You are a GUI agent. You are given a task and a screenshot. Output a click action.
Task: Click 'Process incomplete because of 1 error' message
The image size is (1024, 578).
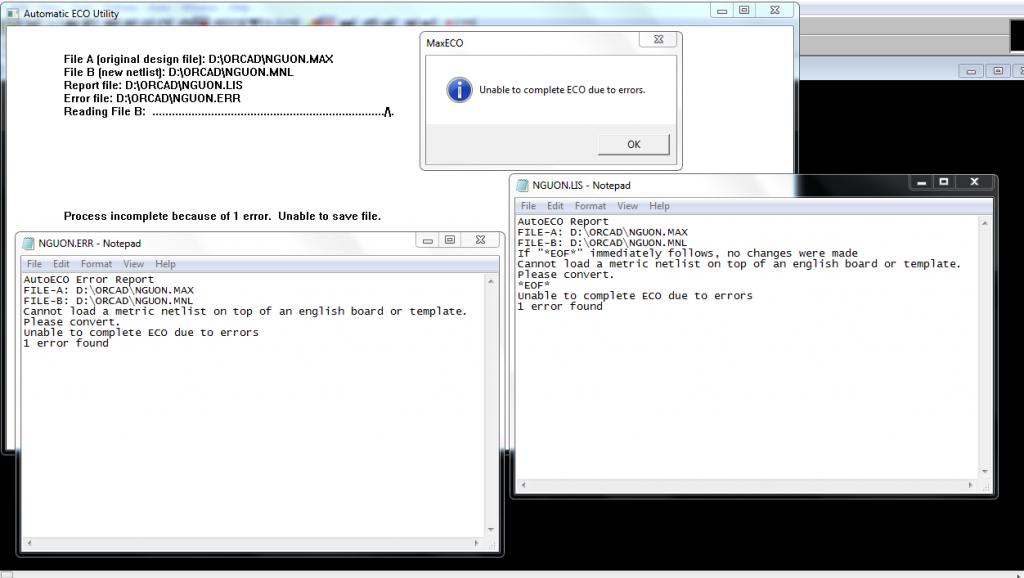tap(222, 216)
